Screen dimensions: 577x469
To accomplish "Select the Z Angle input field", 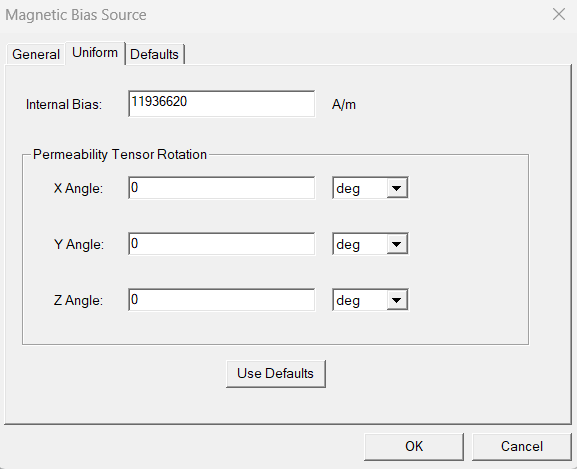I will tap(222, 300).
